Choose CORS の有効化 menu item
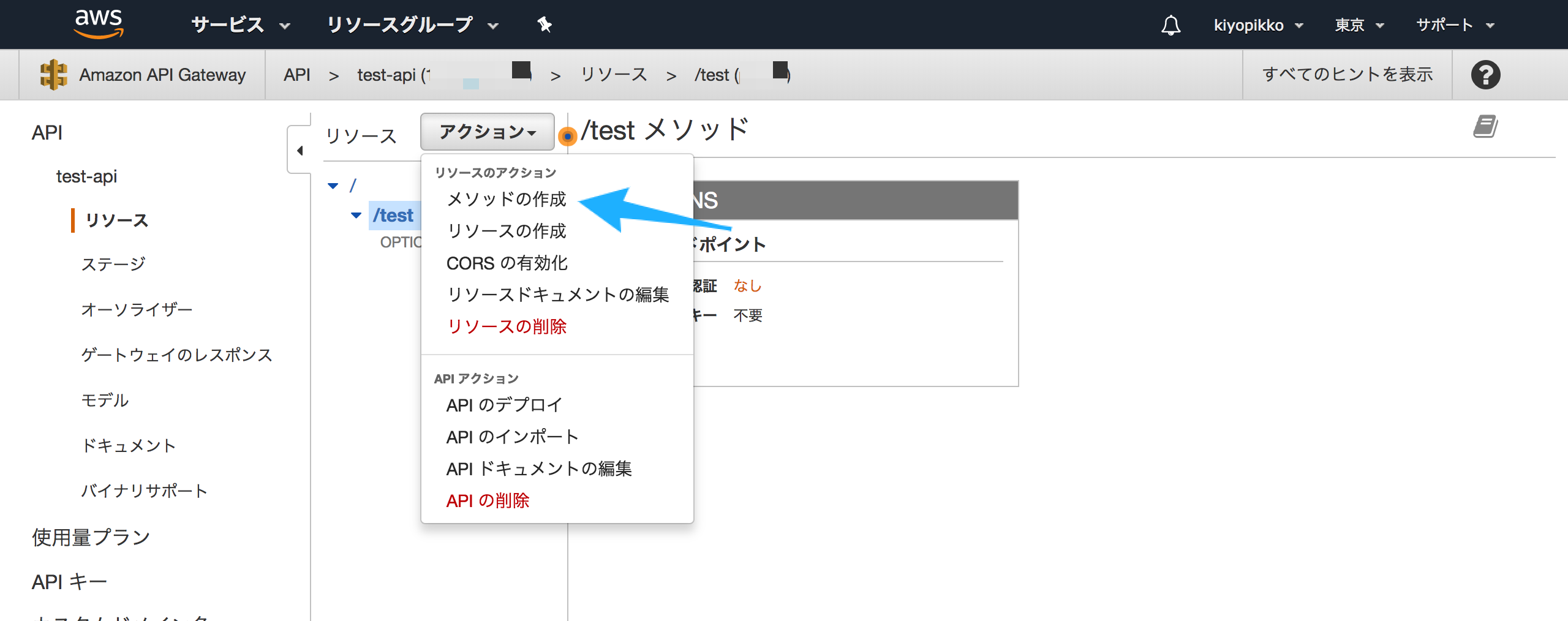Screen dimensions: 1568x621 [507, 263]
